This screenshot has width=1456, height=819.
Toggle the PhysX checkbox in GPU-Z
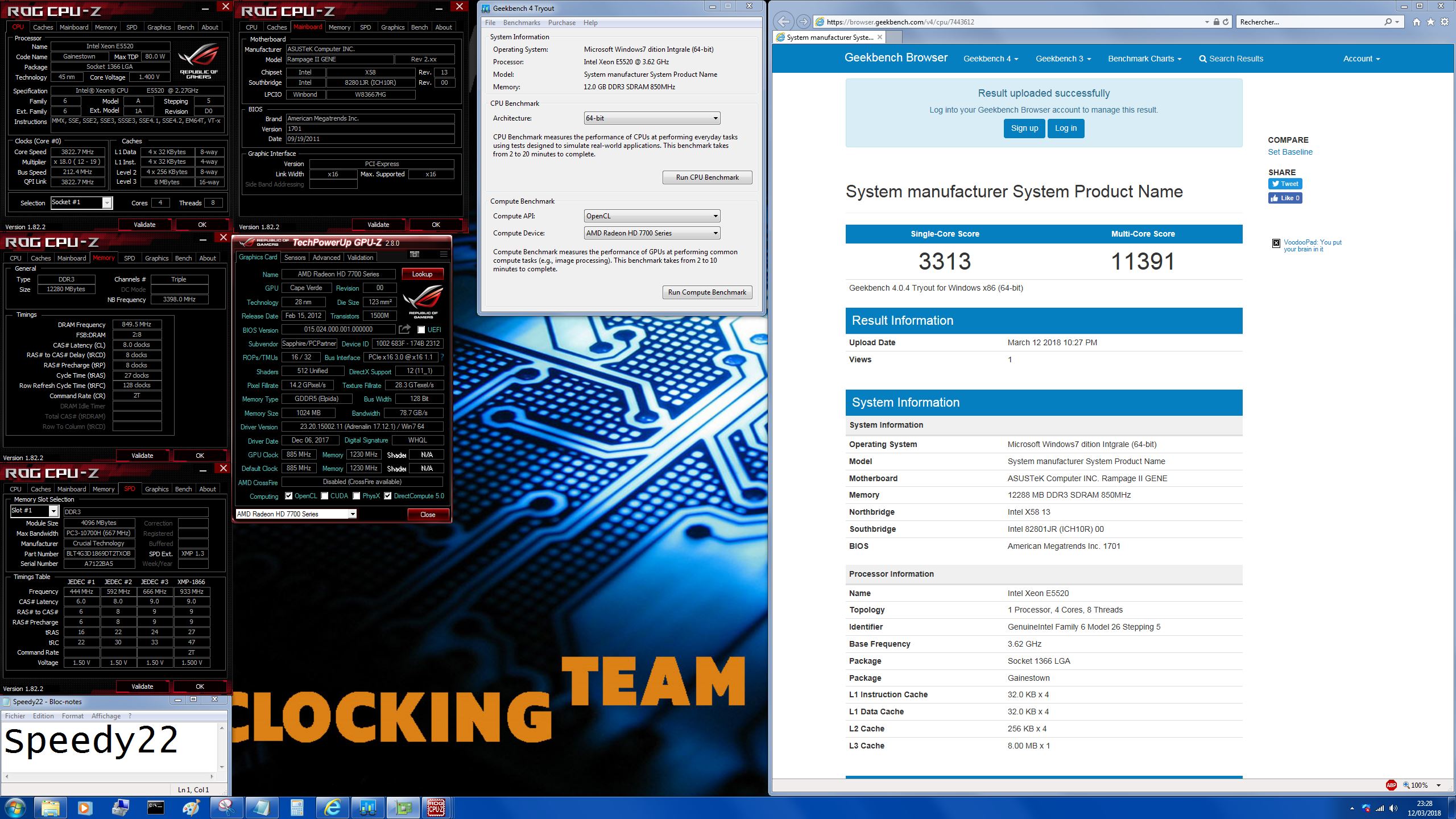coord(356,496)
